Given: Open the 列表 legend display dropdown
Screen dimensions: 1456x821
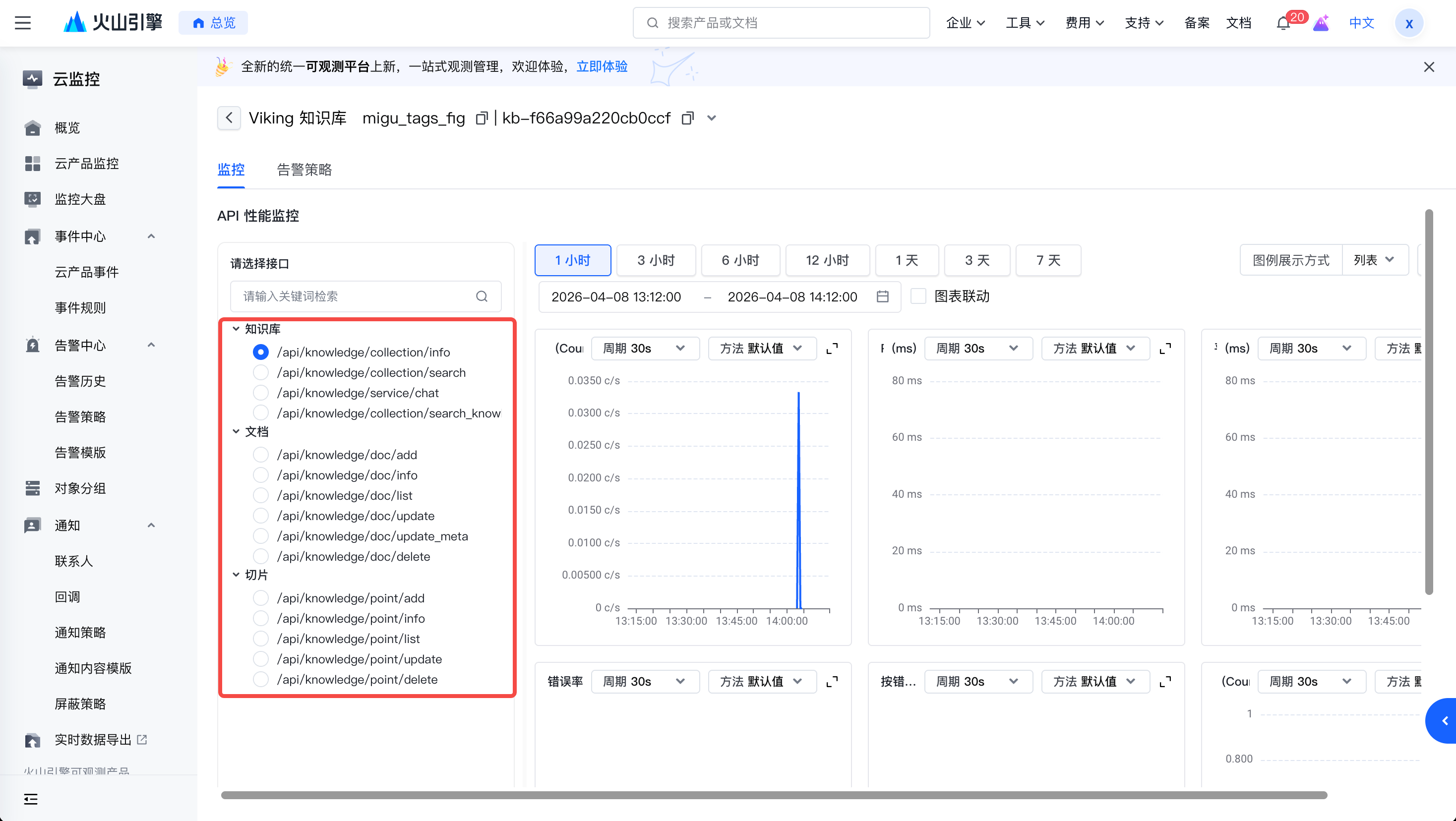Looking at the screenshot, I should coord(1374,260).
